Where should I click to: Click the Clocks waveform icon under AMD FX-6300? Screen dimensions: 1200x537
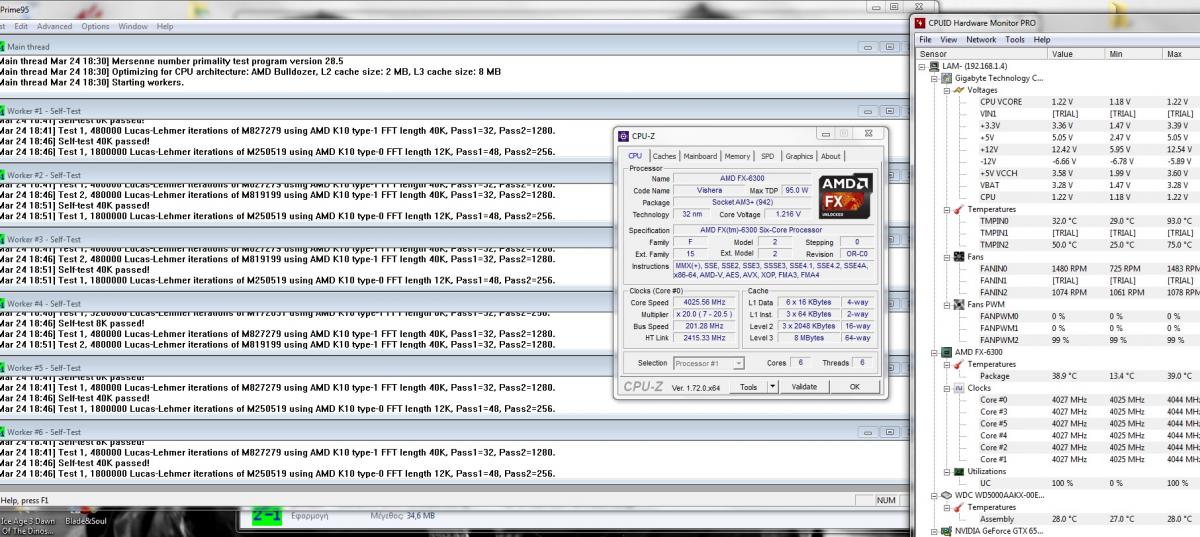pyautogui.click(x=960, y=388)
